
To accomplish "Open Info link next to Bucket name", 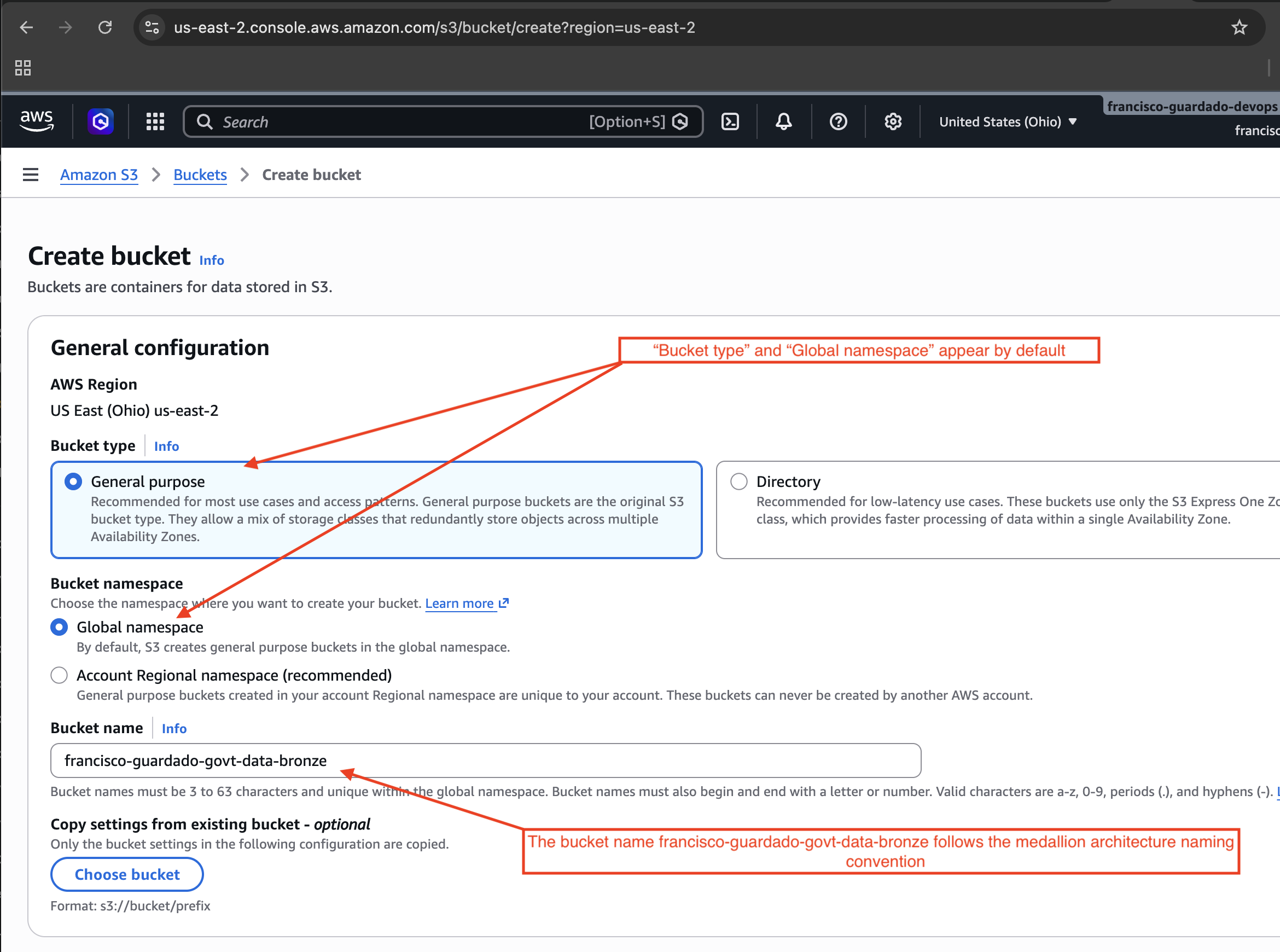I will click(174, 728).
